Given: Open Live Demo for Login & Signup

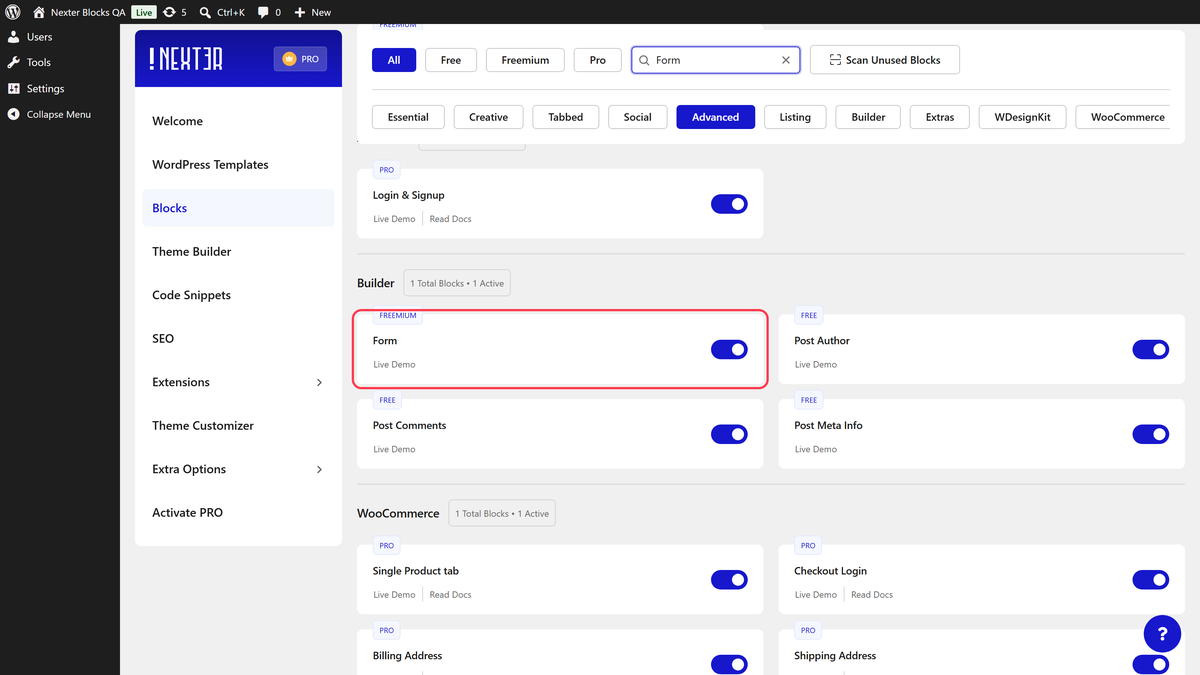Looking at the screenshot, I should (x=394, y=219).
